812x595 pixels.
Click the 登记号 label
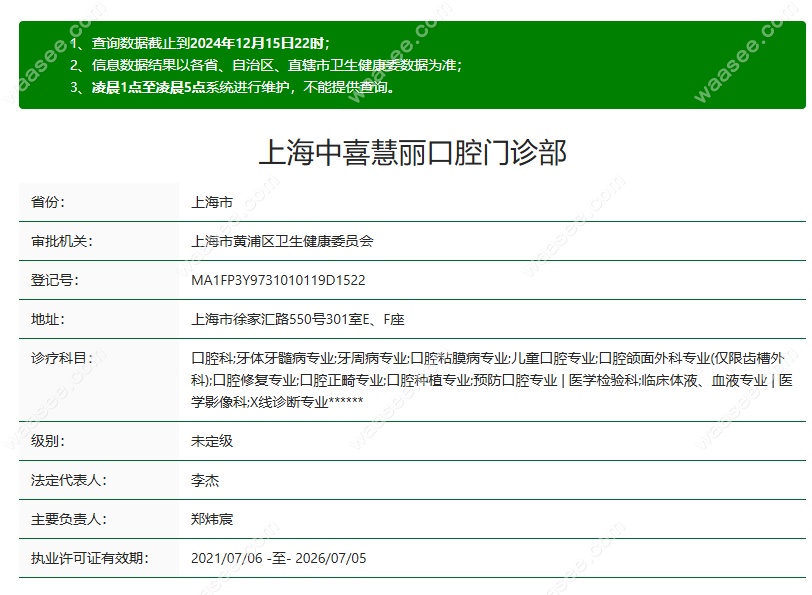tap(54, 280)
